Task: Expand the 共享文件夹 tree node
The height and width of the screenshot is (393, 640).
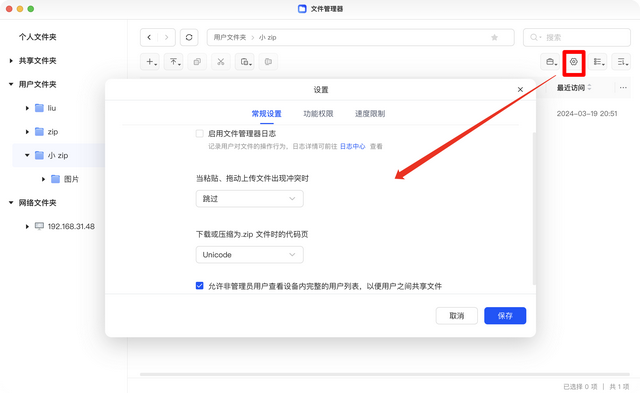Action: 11,61
